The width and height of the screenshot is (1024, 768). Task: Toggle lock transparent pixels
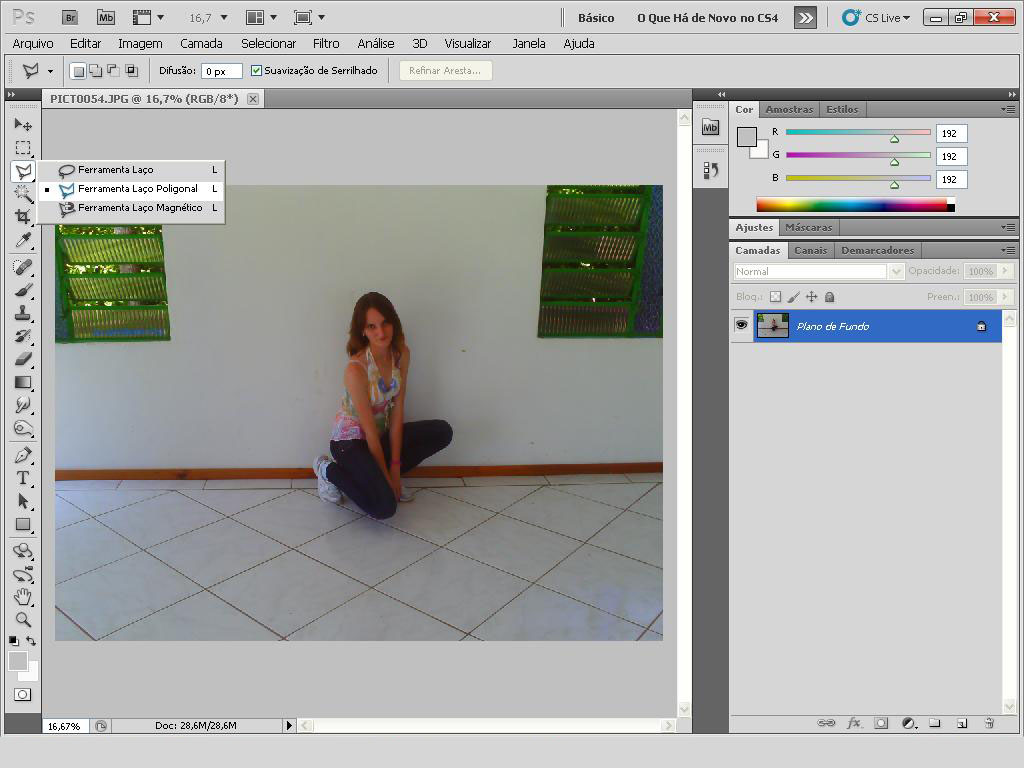click(x=775, y=297)
